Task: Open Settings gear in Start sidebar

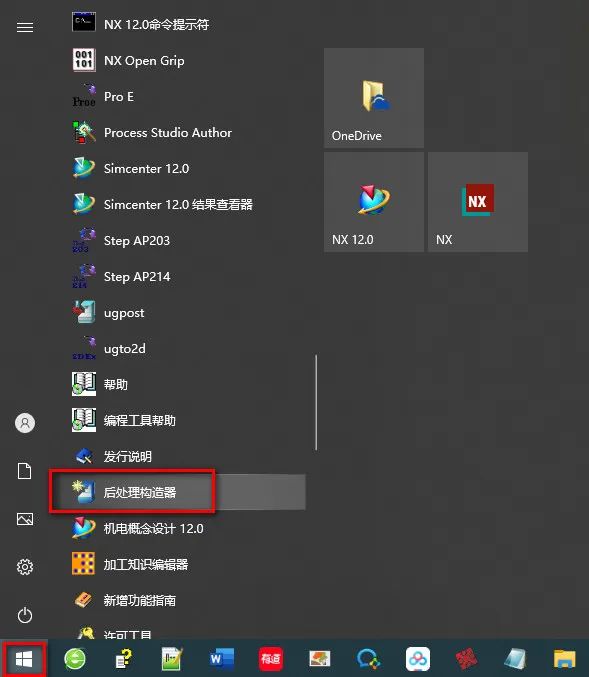Action: coord(25,567)
